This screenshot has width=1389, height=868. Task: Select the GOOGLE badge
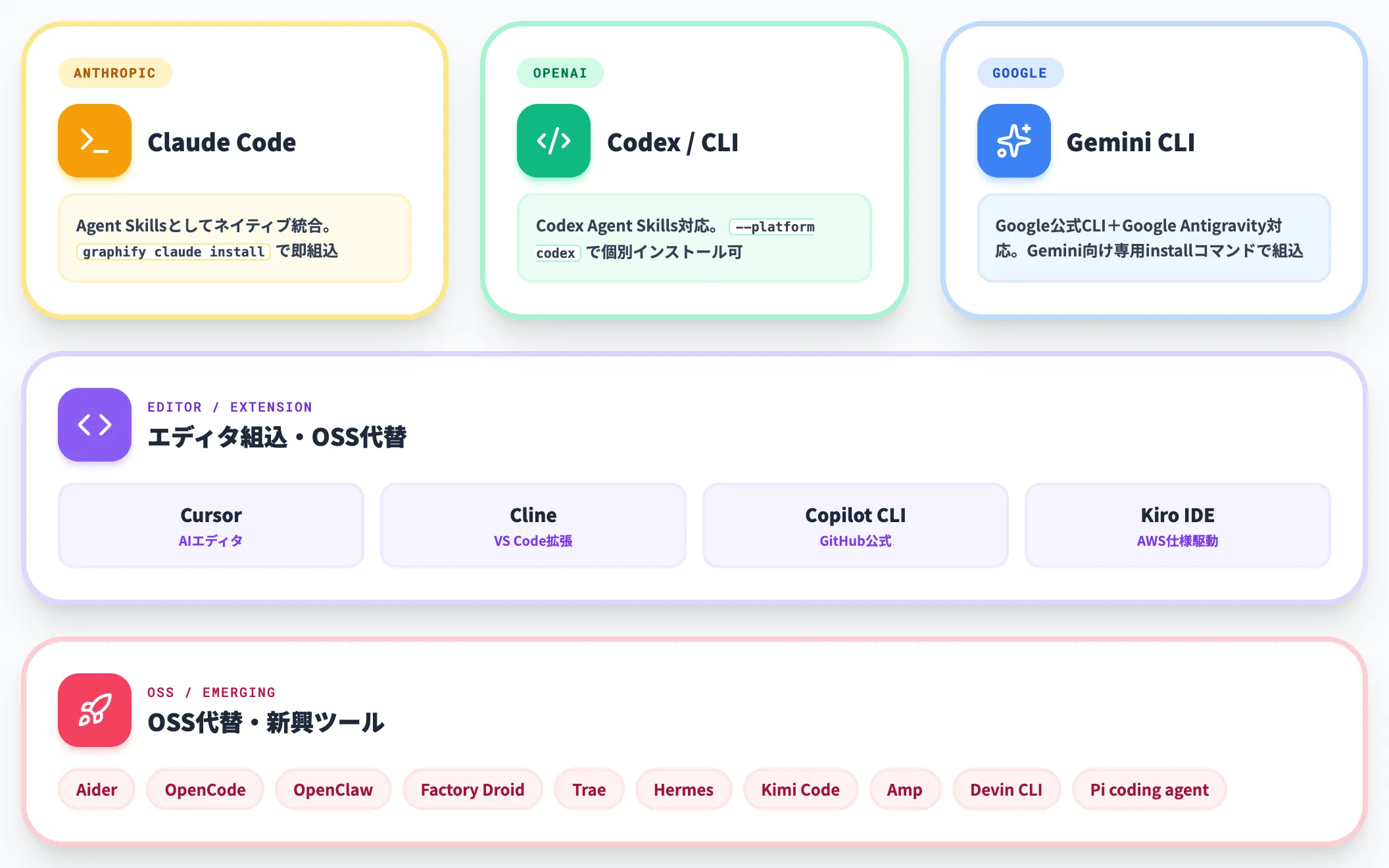click(x=1020, y=73)
